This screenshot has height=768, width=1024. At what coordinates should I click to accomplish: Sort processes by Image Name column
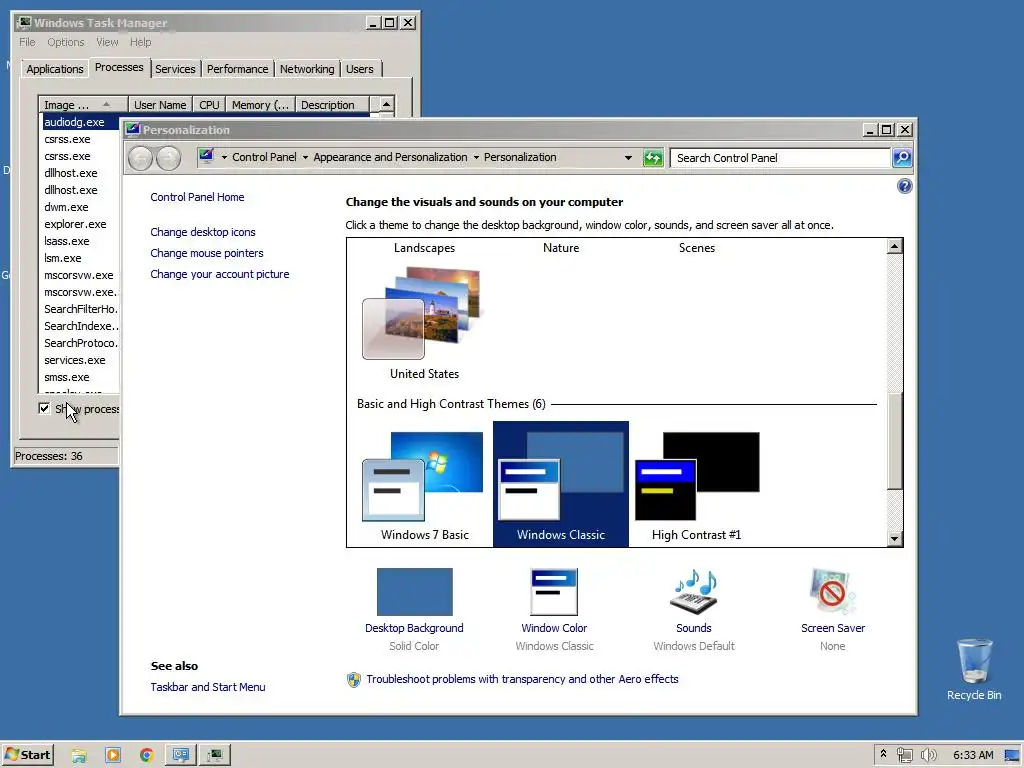click(x=82, y=105)
